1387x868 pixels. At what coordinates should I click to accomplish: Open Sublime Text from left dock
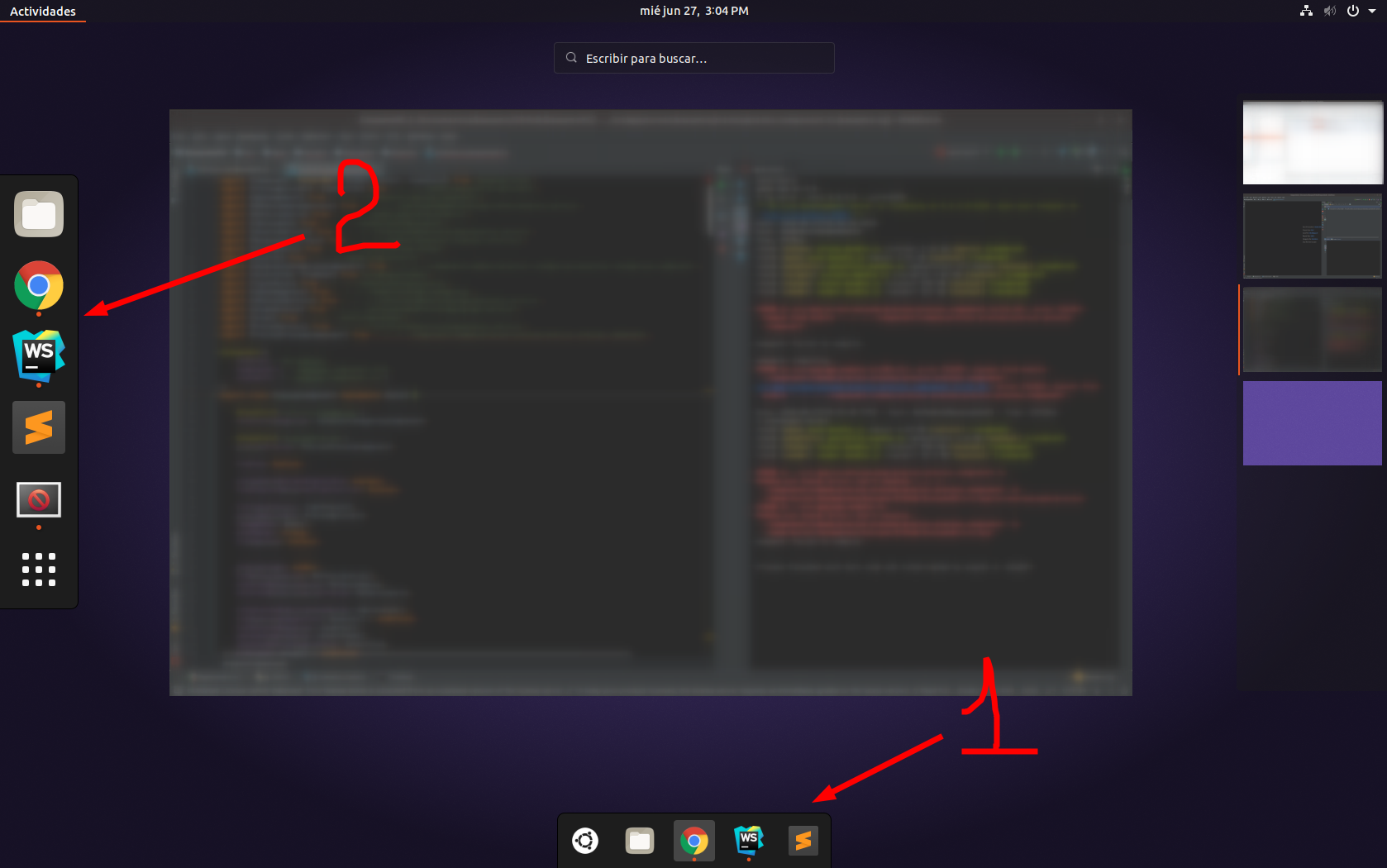[x=39, y=427]
